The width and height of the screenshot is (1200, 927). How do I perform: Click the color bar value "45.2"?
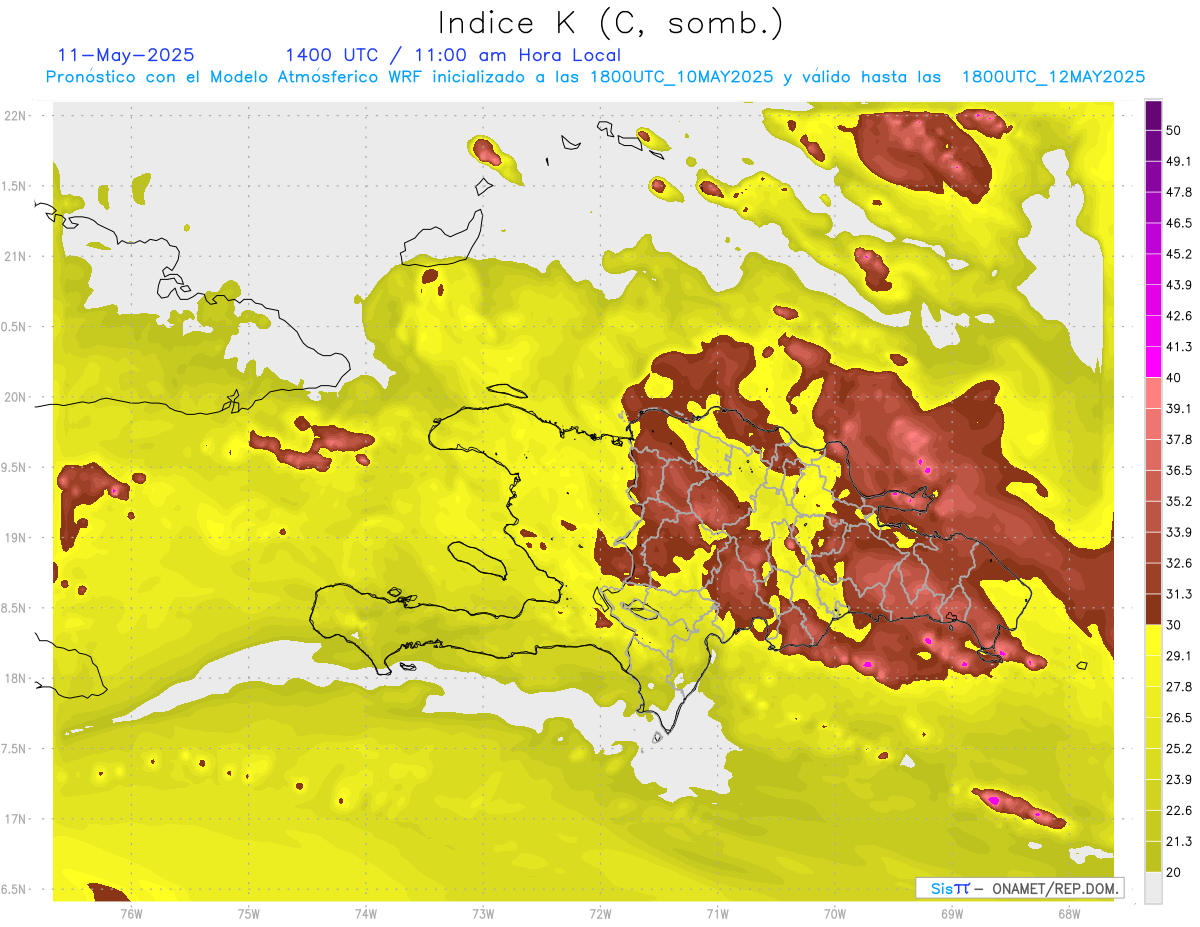point(1179,254)
